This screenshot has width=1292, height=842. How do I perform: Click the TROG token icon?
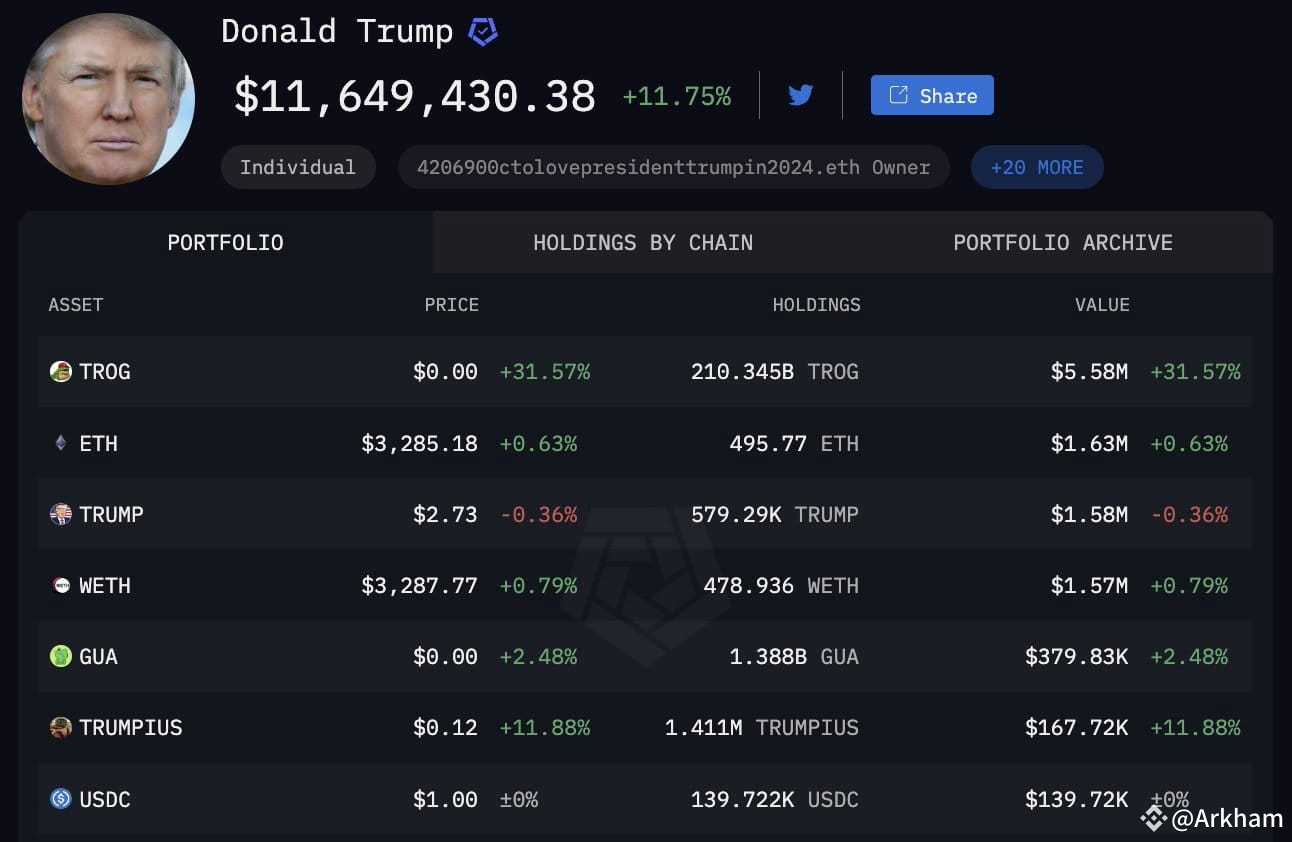point(61,372)
